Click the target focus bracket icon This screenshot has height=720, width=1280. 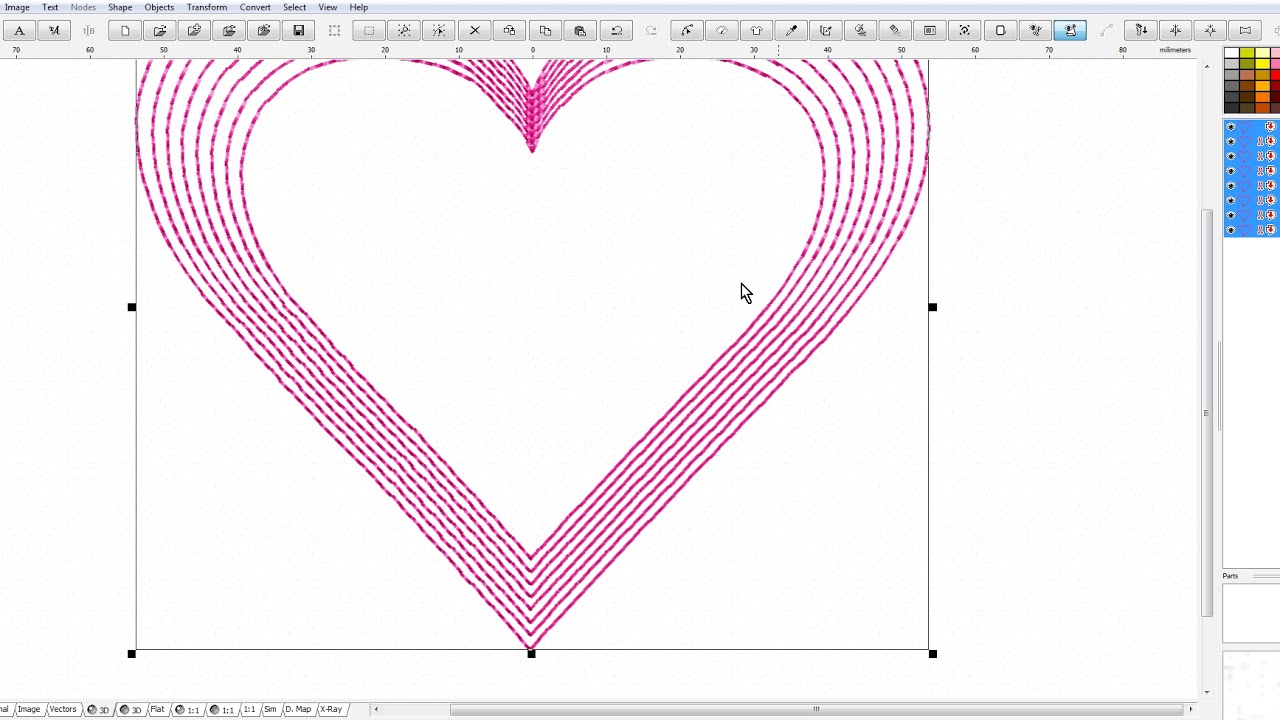tap(965, 30)
